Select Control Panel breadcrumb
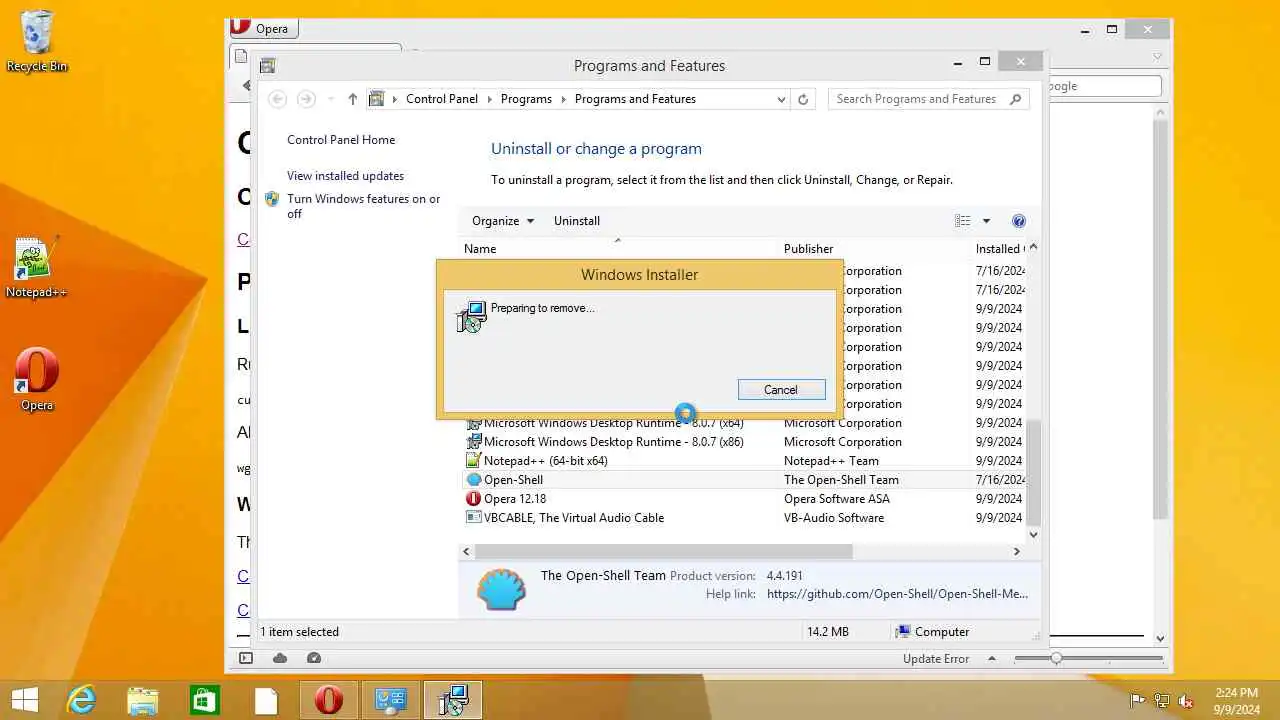 coord(442,99)
